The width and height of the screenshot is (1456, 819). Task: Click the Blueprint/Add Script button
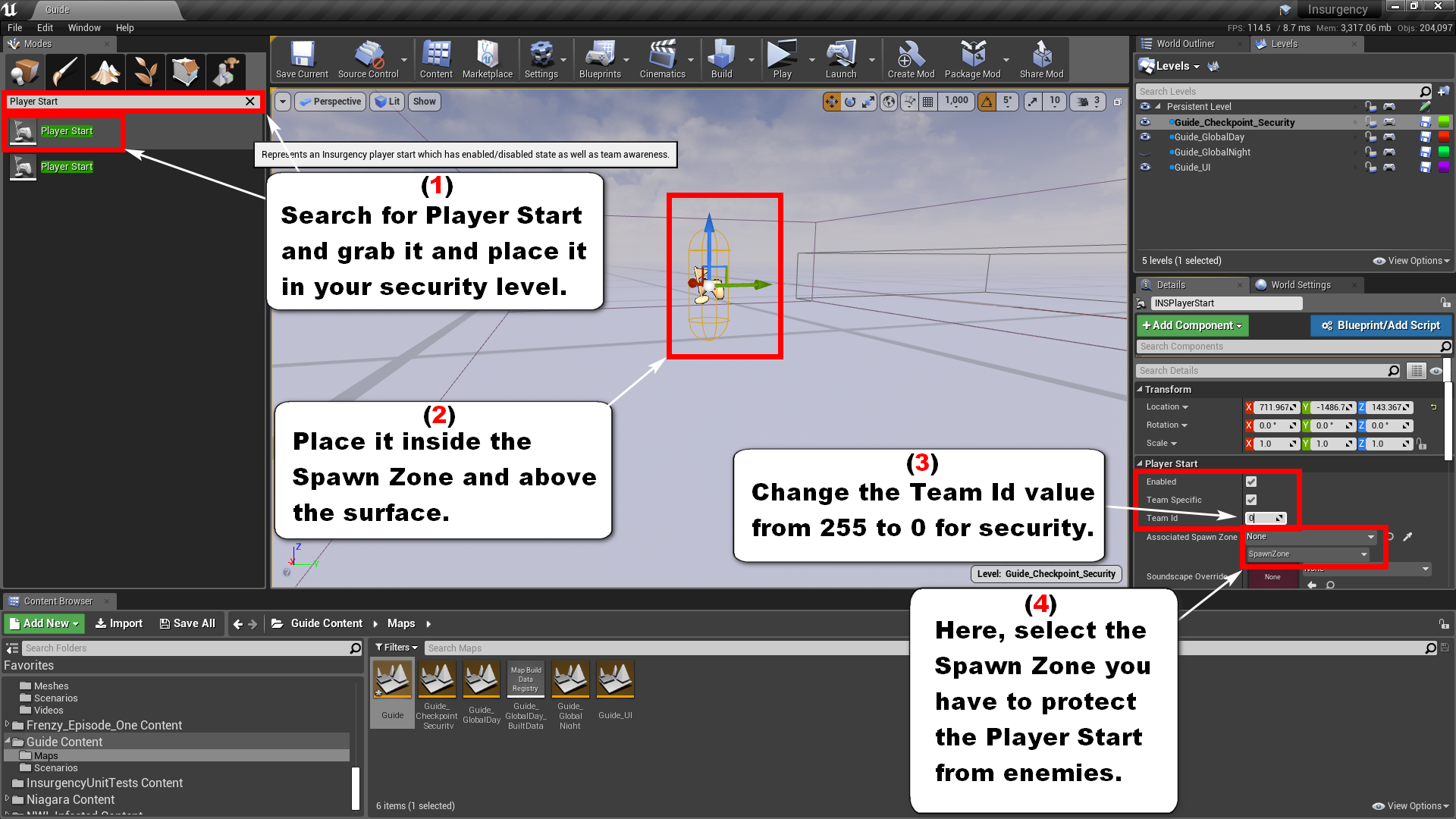pyautogui.click(x=1381, y=325)
